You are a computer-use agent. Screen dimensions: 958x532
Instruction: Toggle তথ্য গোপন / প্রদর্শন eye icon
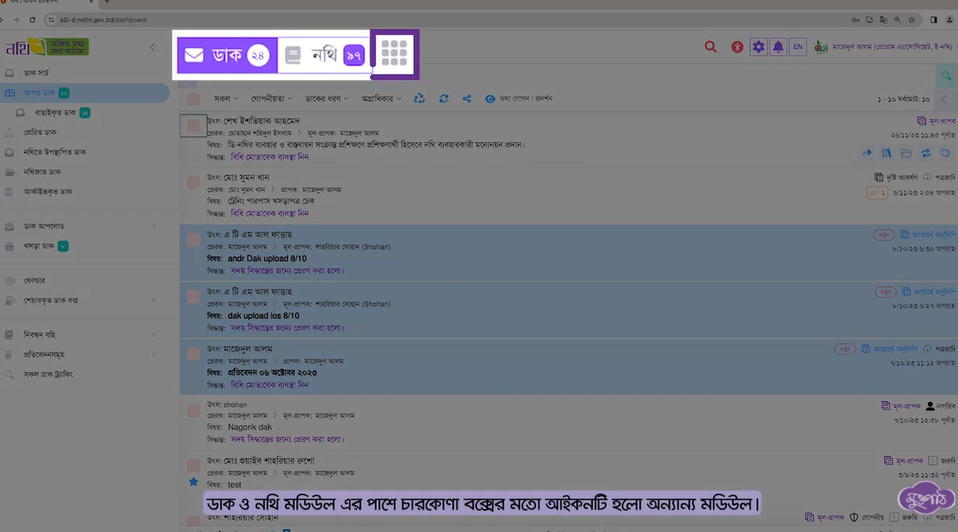490,99
